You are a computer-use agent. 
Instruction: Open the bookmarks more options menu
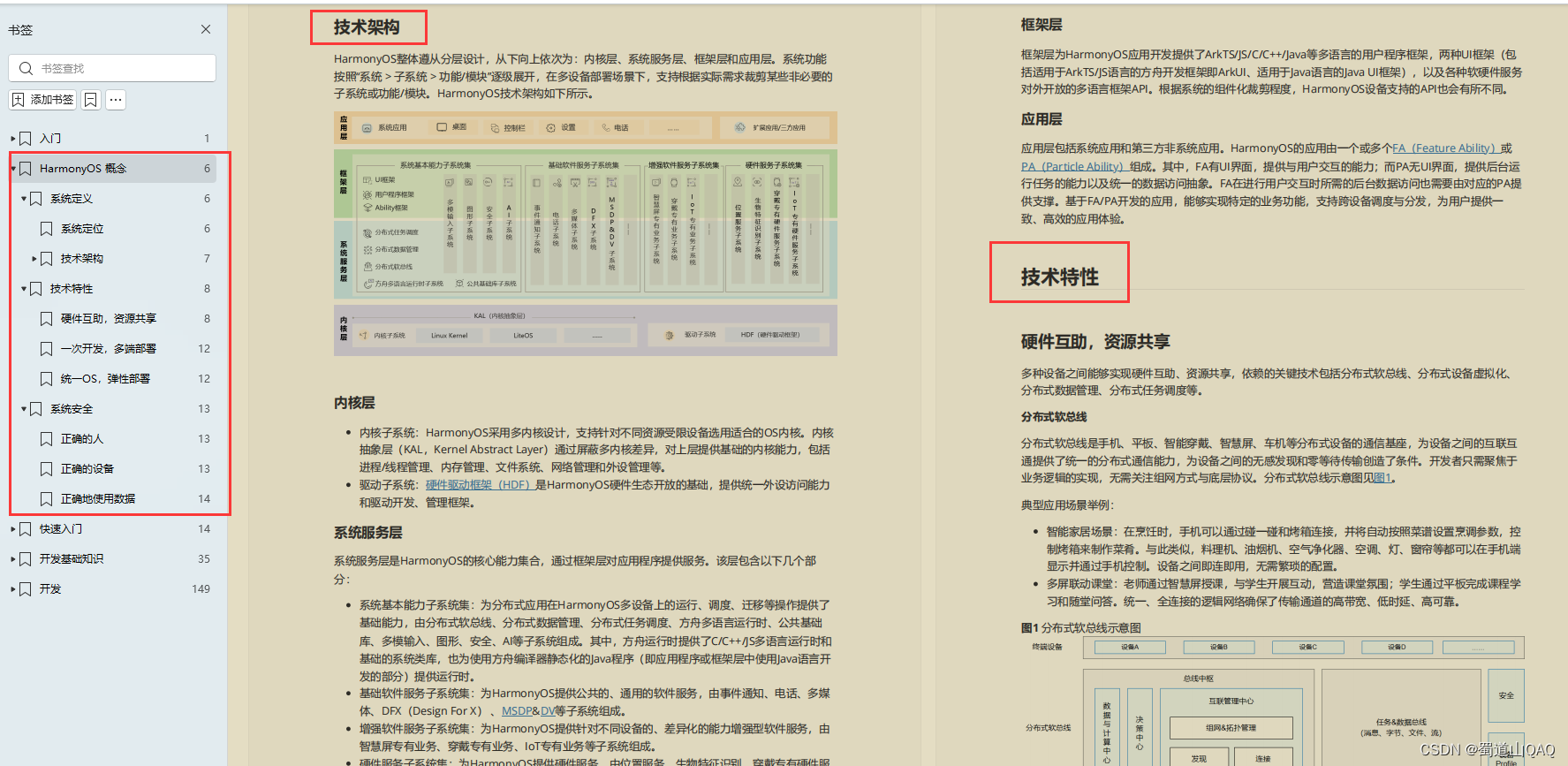116,100
